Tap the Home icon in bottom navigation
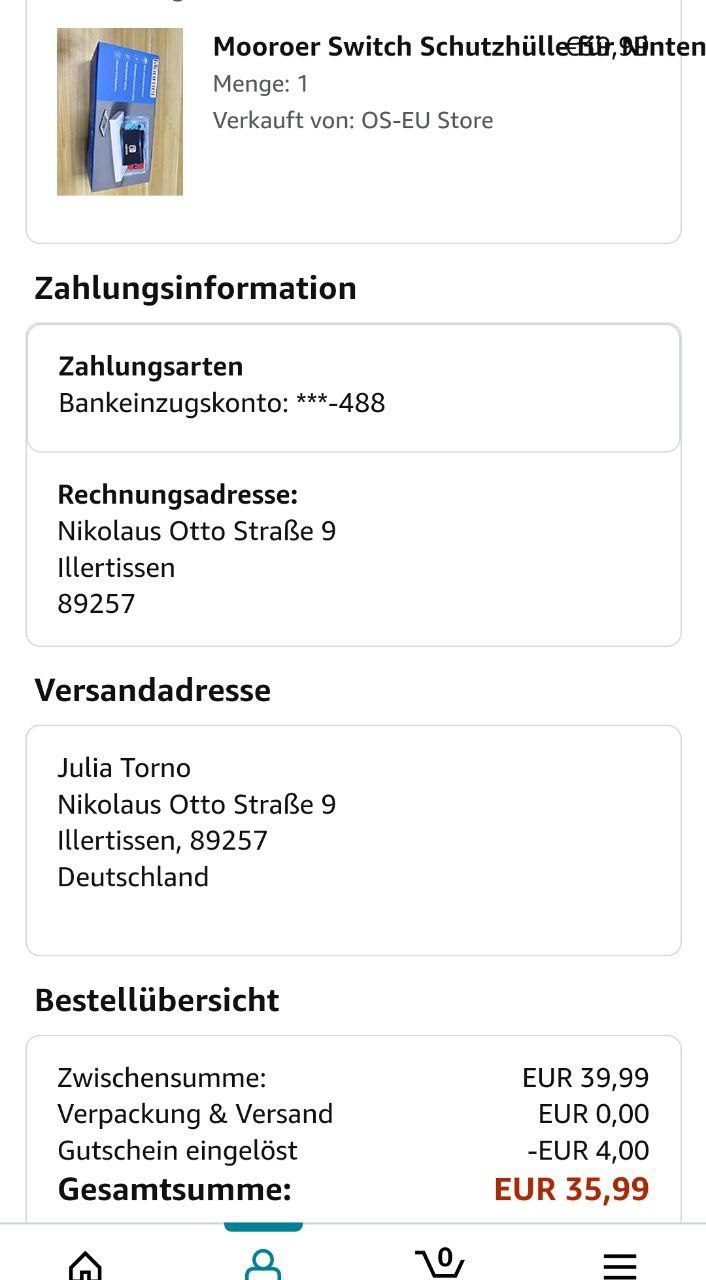This screenshot has width=706, height=1280. pos(85,1264)
